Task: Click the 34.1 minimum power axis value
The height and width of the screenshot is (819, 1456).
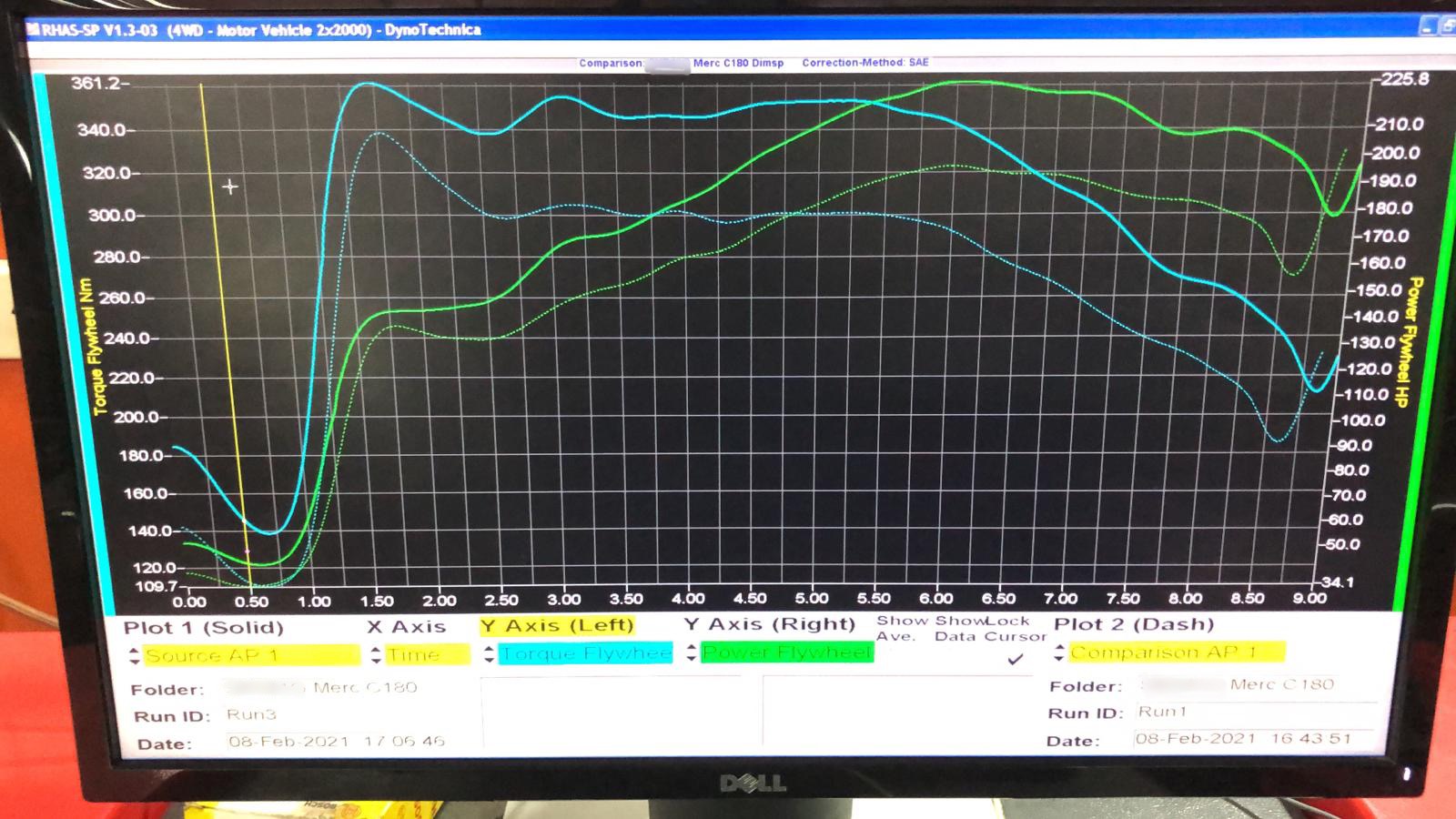Action: tap(1338, 582)
